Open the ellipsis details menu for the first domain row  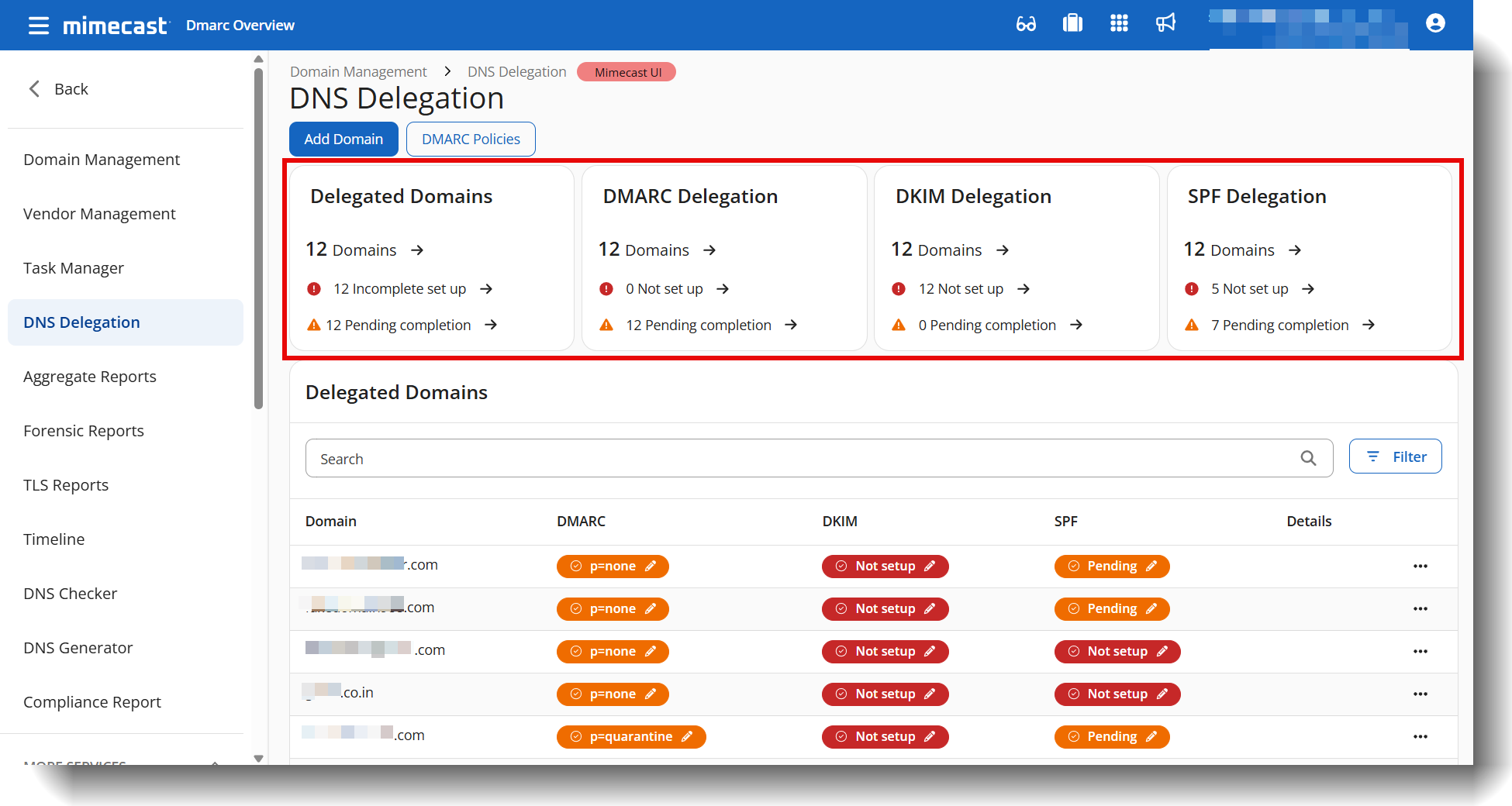(1421, 566)
